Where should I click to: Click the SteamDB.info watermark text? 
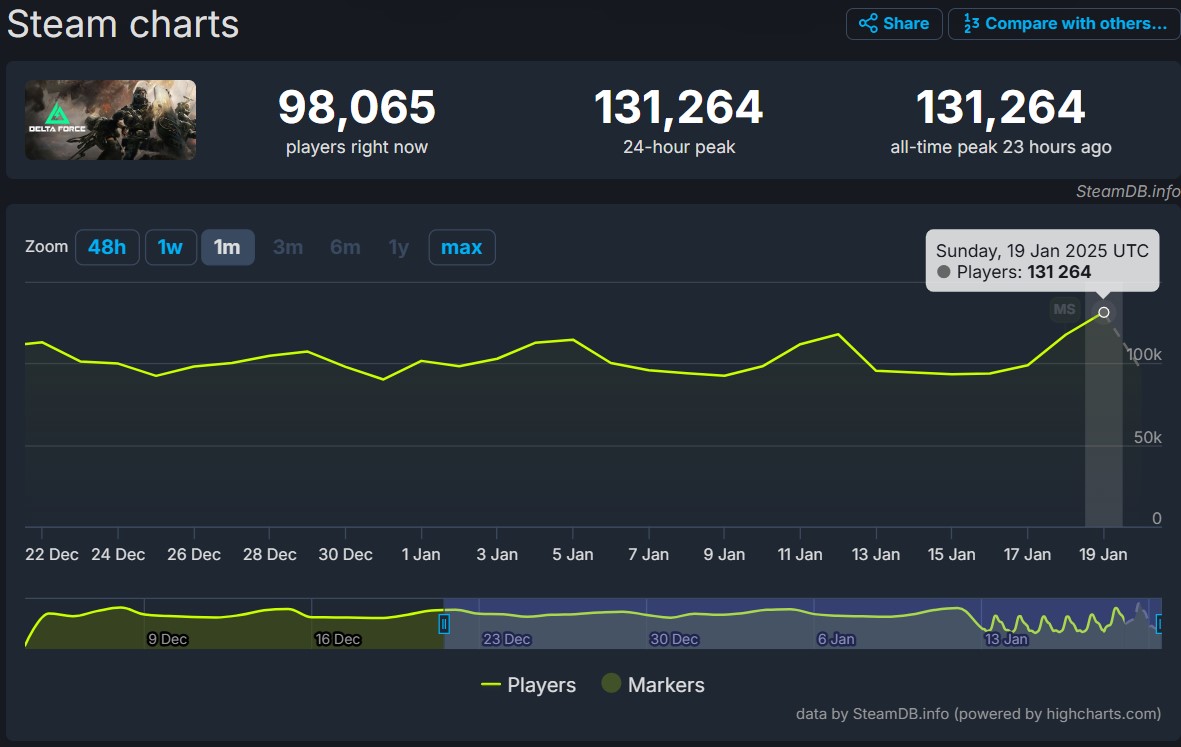[x=1128, y=191]
